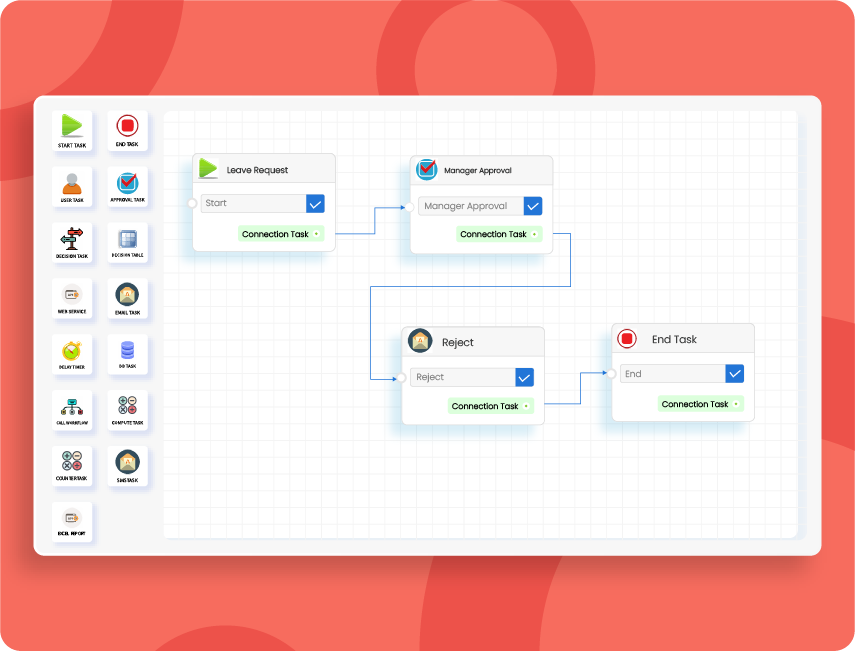Viewport: 855px width, 651px height.
Task: Select the Email Task icon
Action: point(128,295)
